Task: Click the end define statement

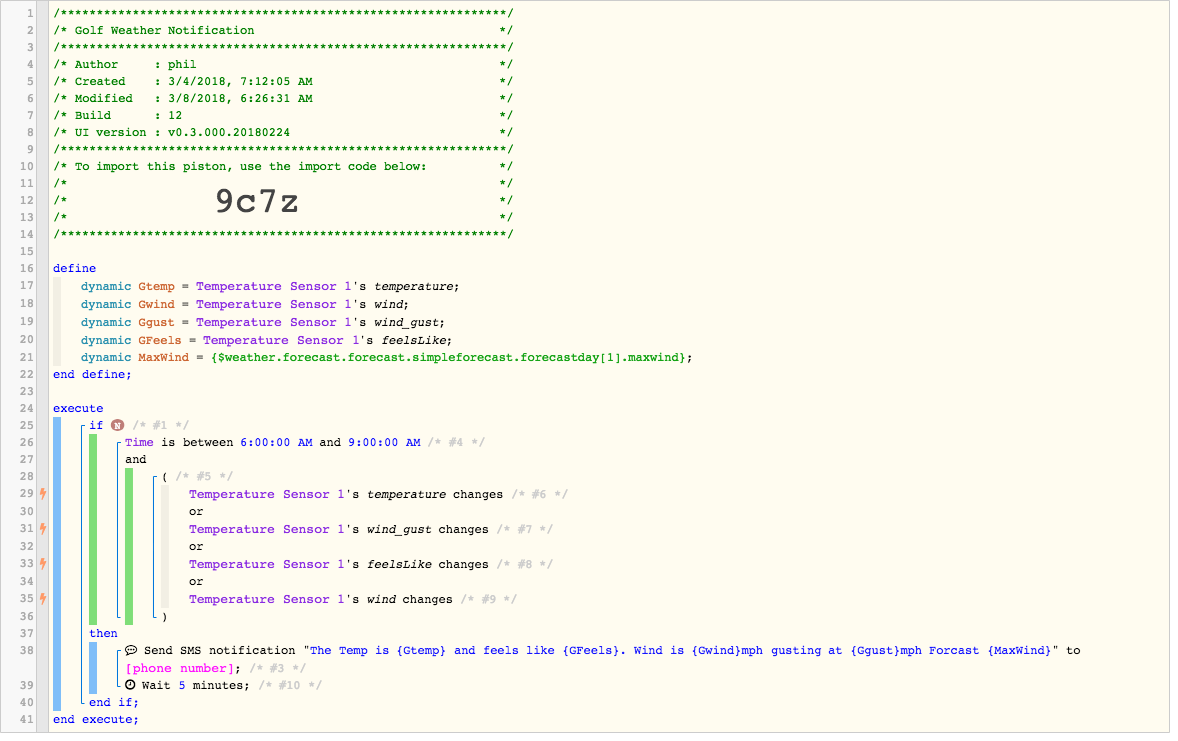Action: pyautogui.click(x=92, y=374)
